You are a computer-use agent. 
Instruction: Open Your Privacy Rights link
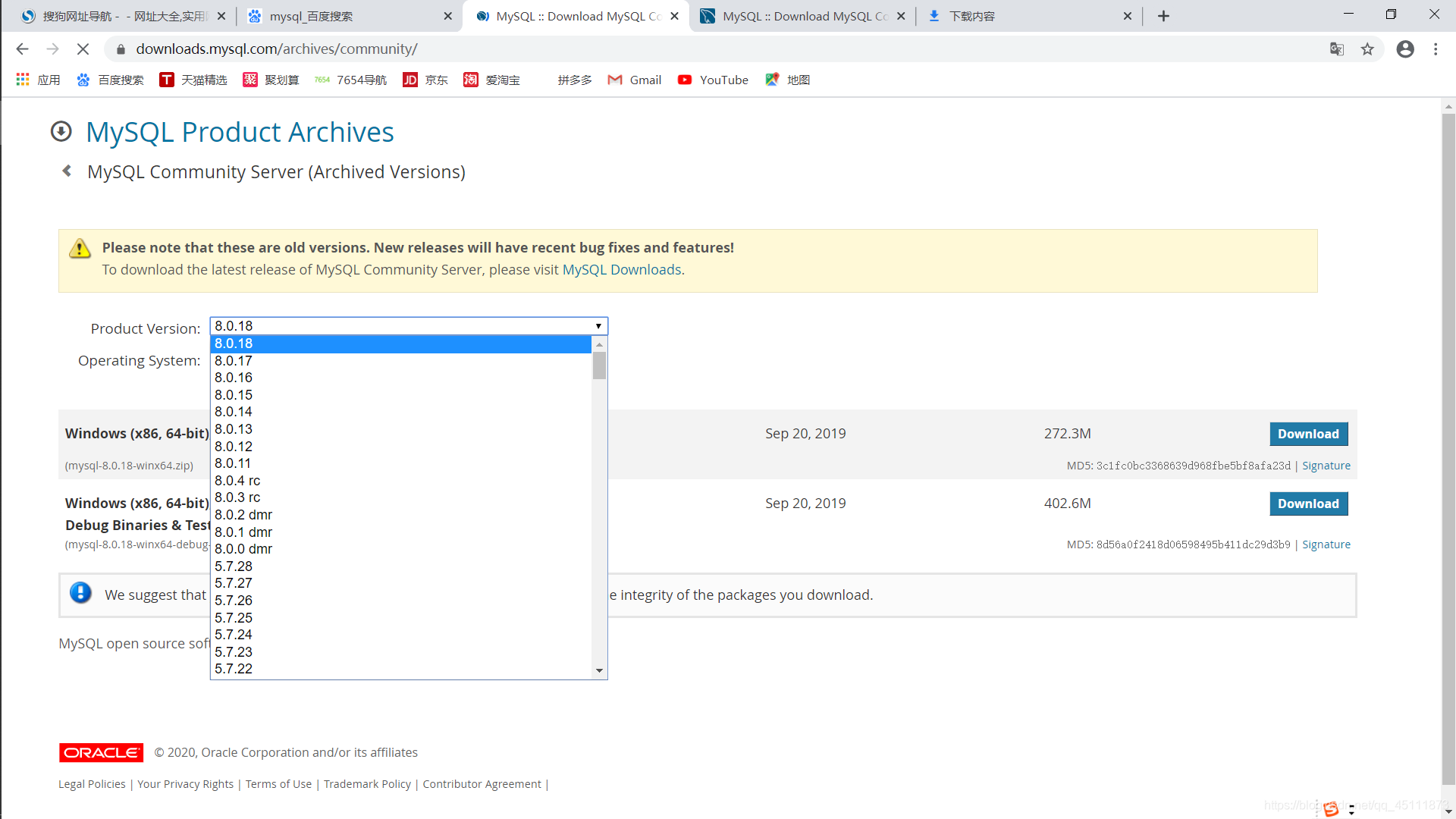[186, 784]
